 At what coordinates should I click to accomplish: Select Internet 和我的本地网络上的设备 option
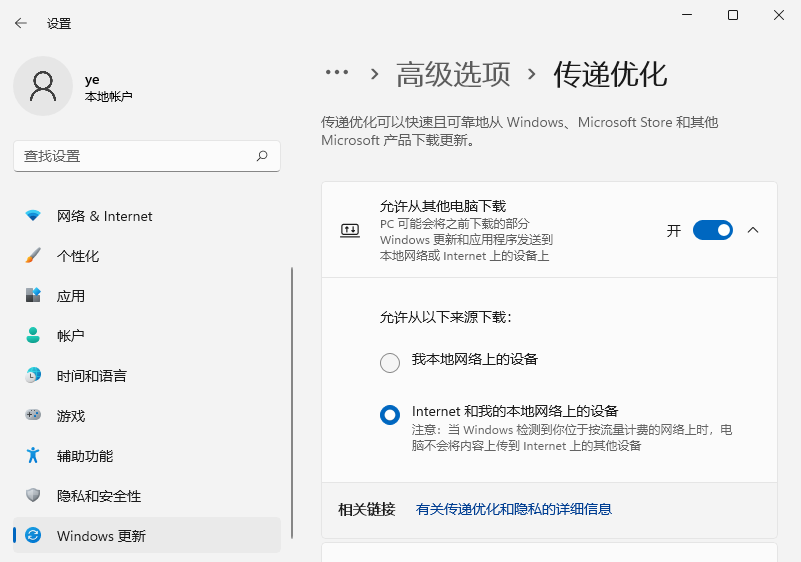pos(390,415)
